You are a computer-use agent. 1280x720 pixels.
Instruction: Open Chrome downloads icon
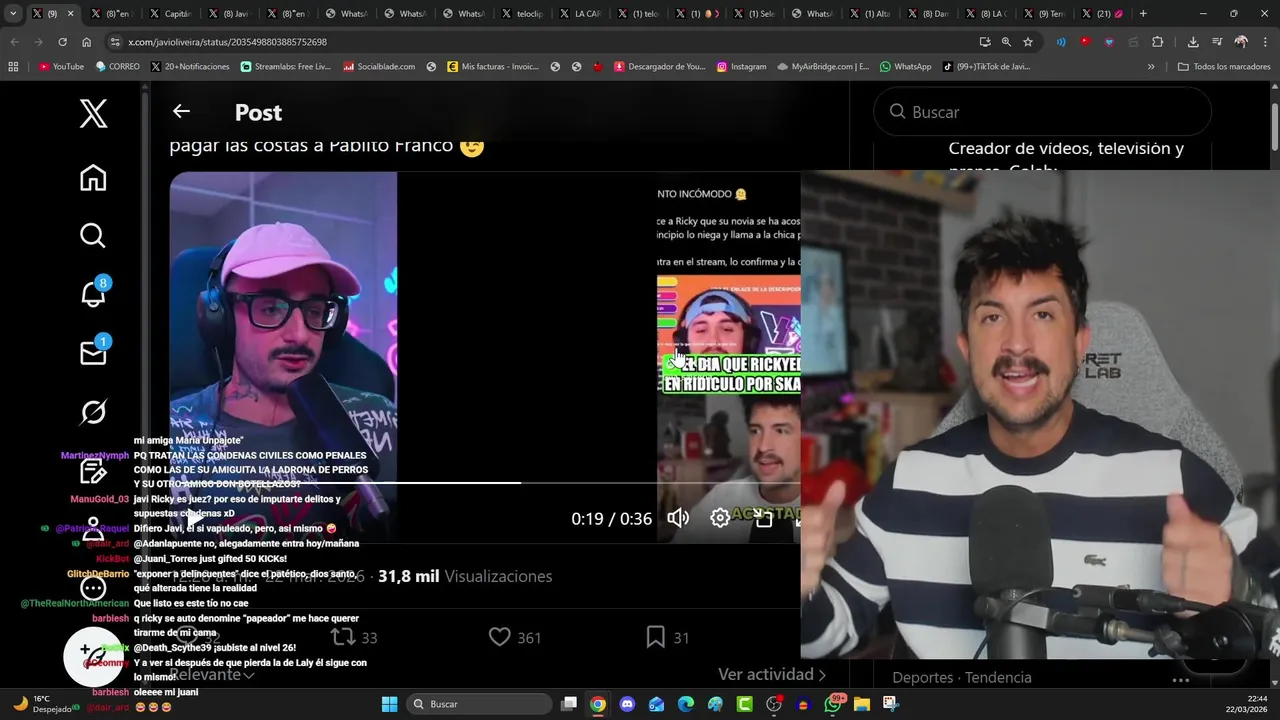(1193, 42)
